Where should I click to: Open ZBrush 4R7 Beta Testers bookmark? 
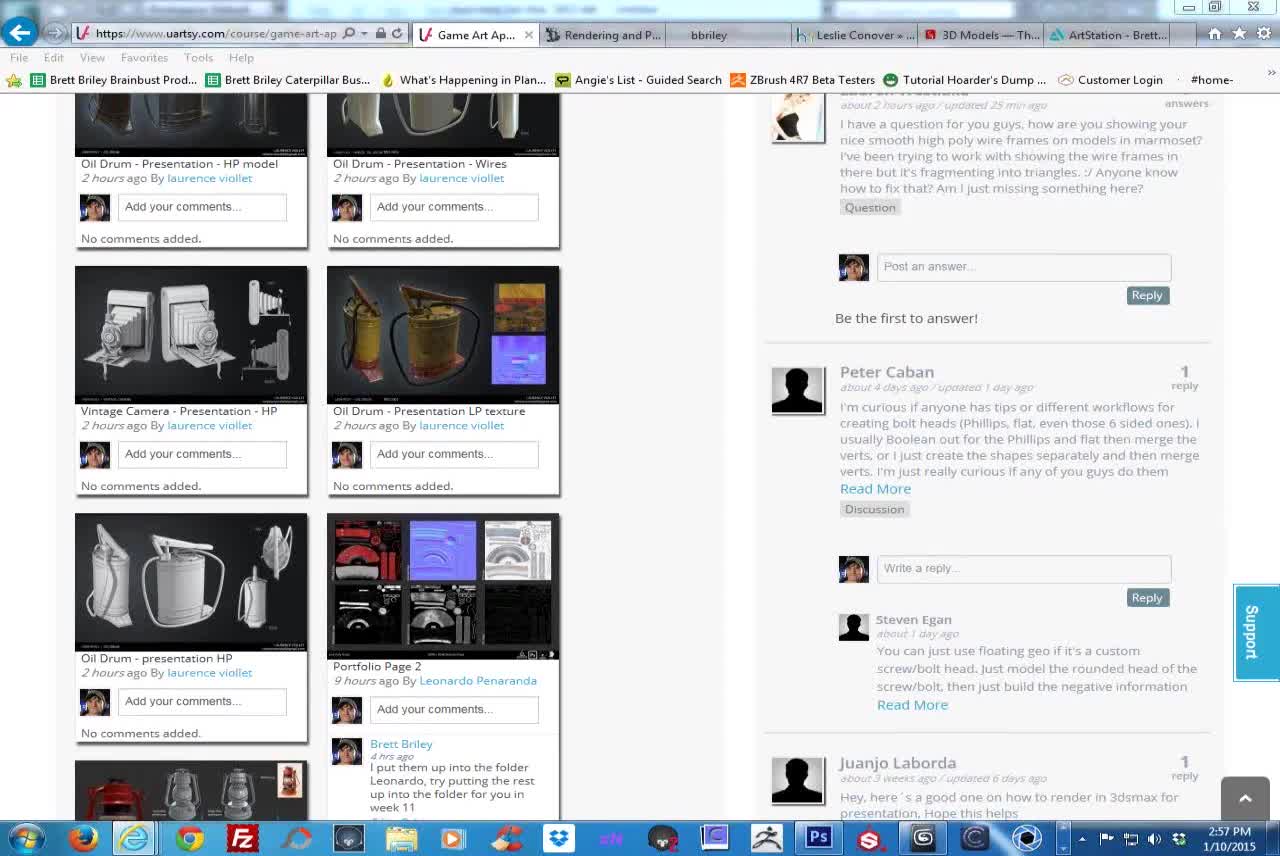(802, 80)
